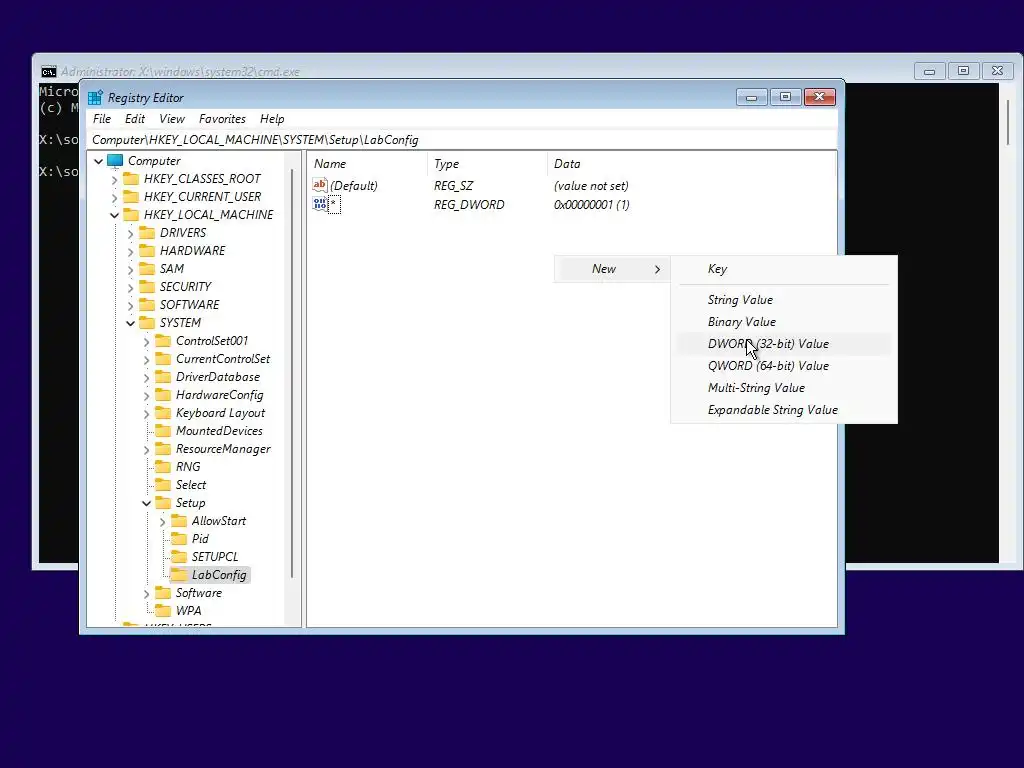1024x768 pixels.
Task: Click the registry address path bar
Action: (x=462, y=140)
